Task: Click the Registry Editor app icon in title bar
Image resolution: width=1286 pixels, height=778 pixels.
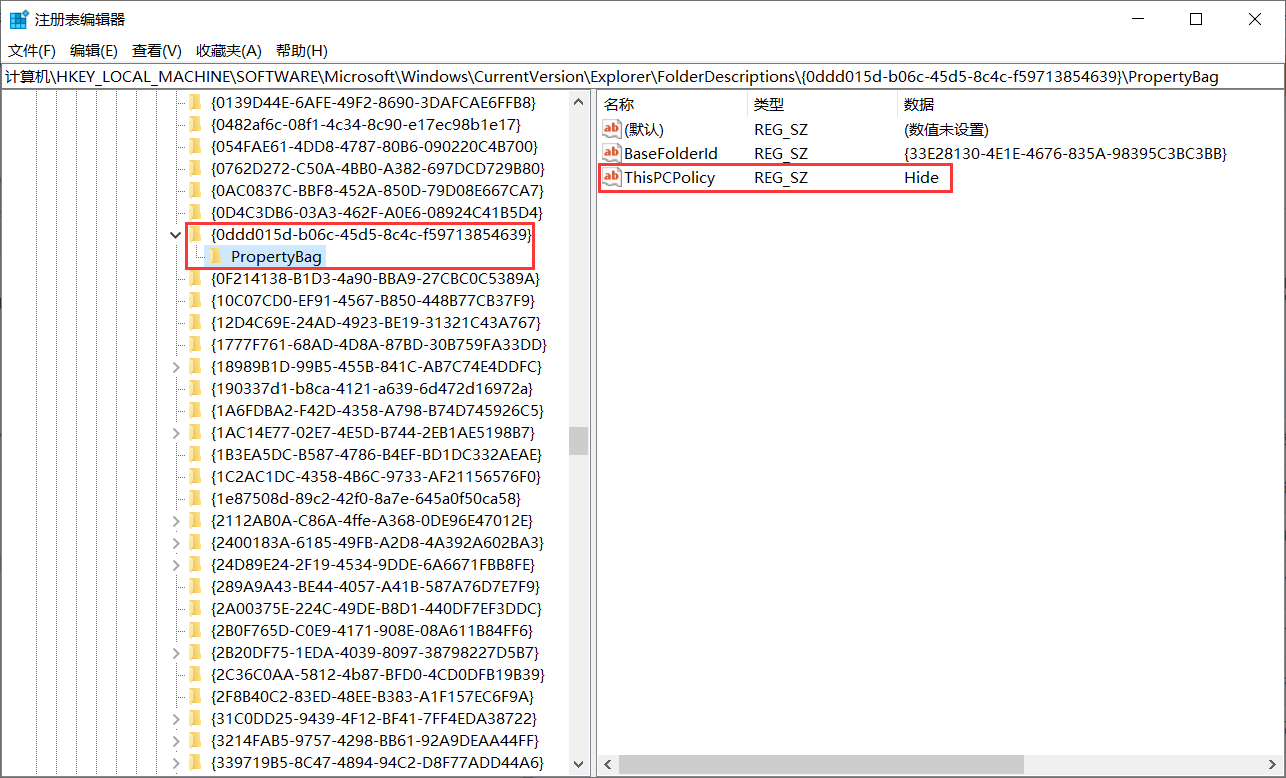Action: 19,19
